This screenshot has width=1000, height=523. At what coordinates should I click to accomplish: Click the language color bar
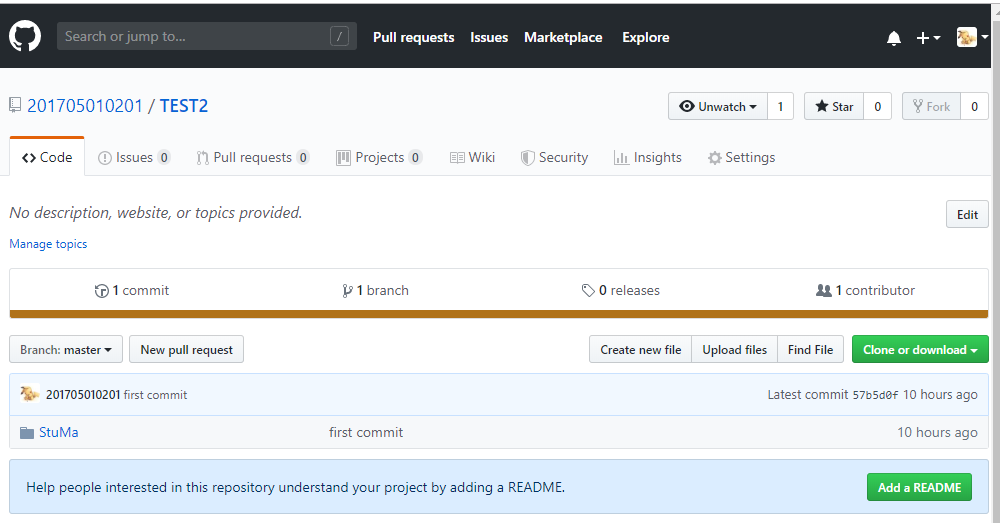click(499, 314)
